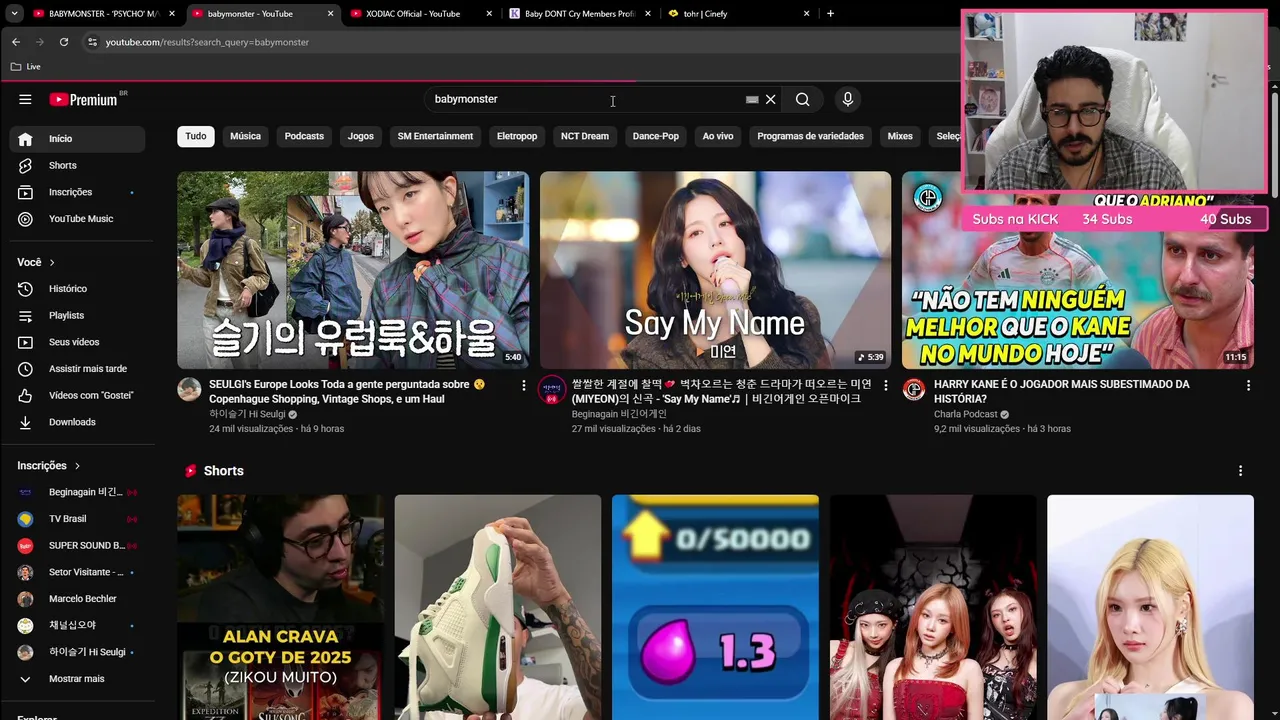Open the on-screen keyboard icon in the search box
Viewport: 1280px width, 720px height.
pyautogui.click(x=752, y=99)
